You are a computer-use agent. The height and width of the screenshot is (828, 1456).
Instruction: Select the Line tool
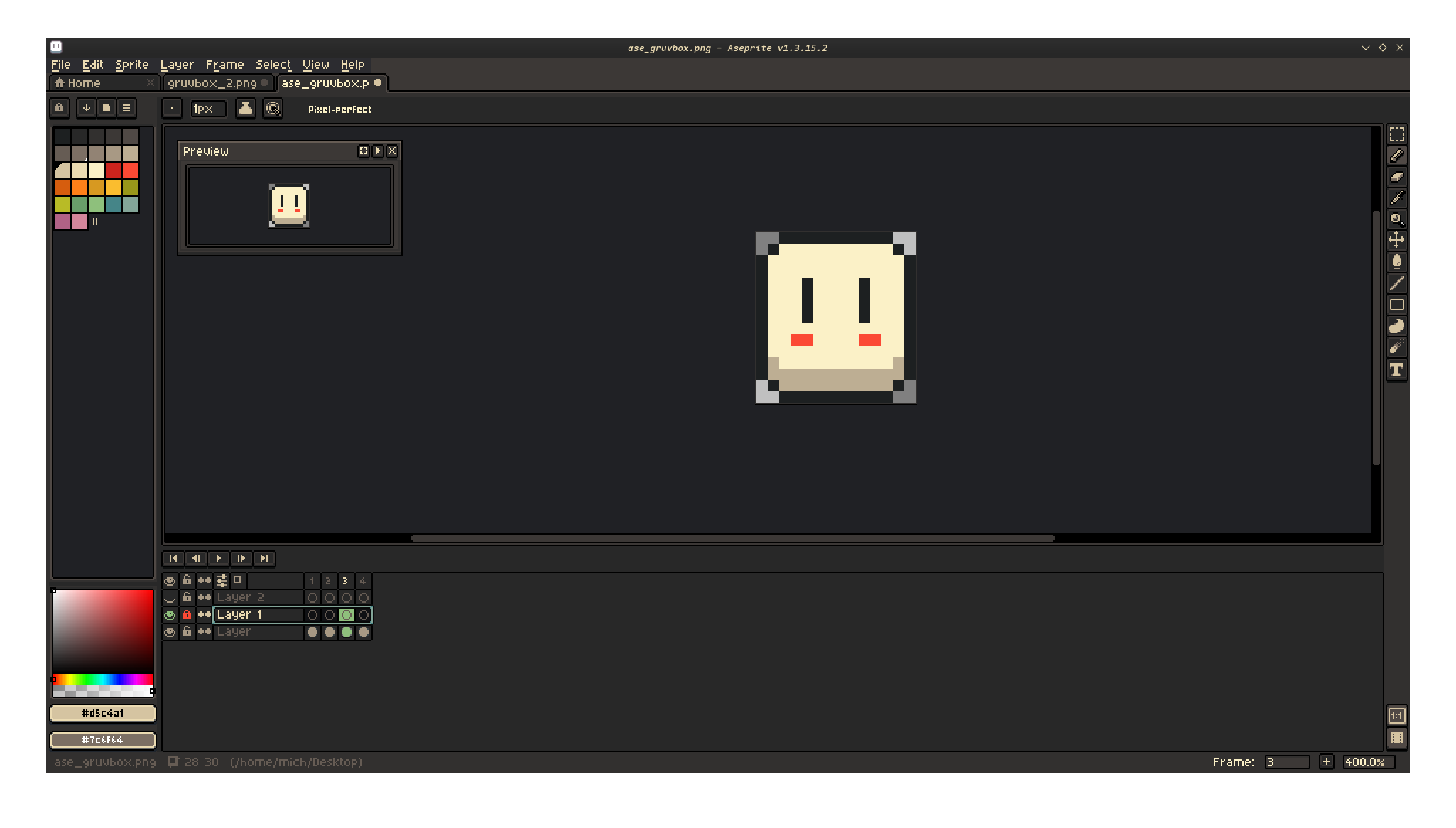[1396, 283]
